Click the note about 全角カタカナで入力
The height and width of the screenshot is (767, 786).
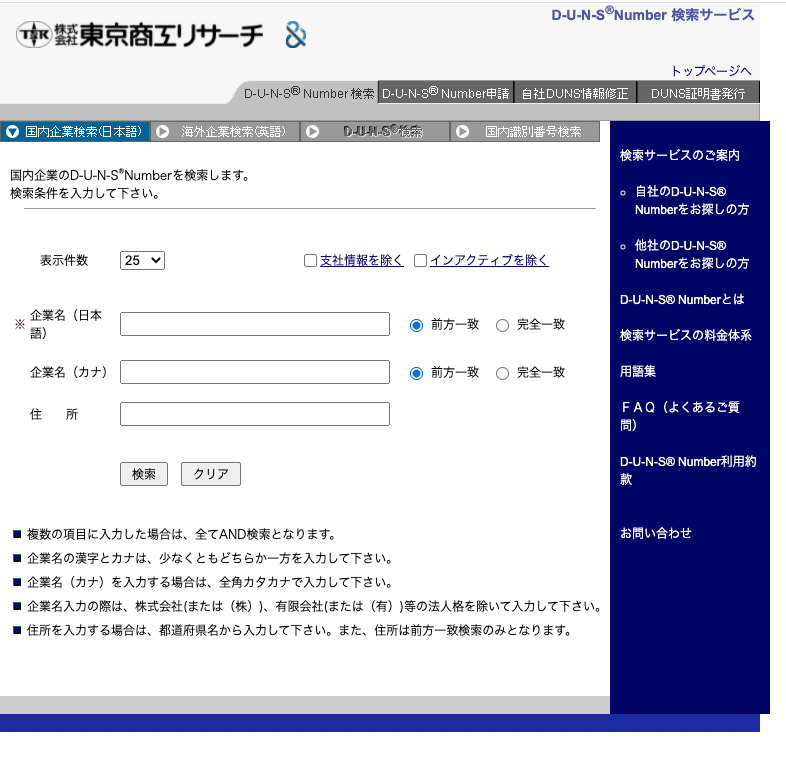[x=210, y=583]
